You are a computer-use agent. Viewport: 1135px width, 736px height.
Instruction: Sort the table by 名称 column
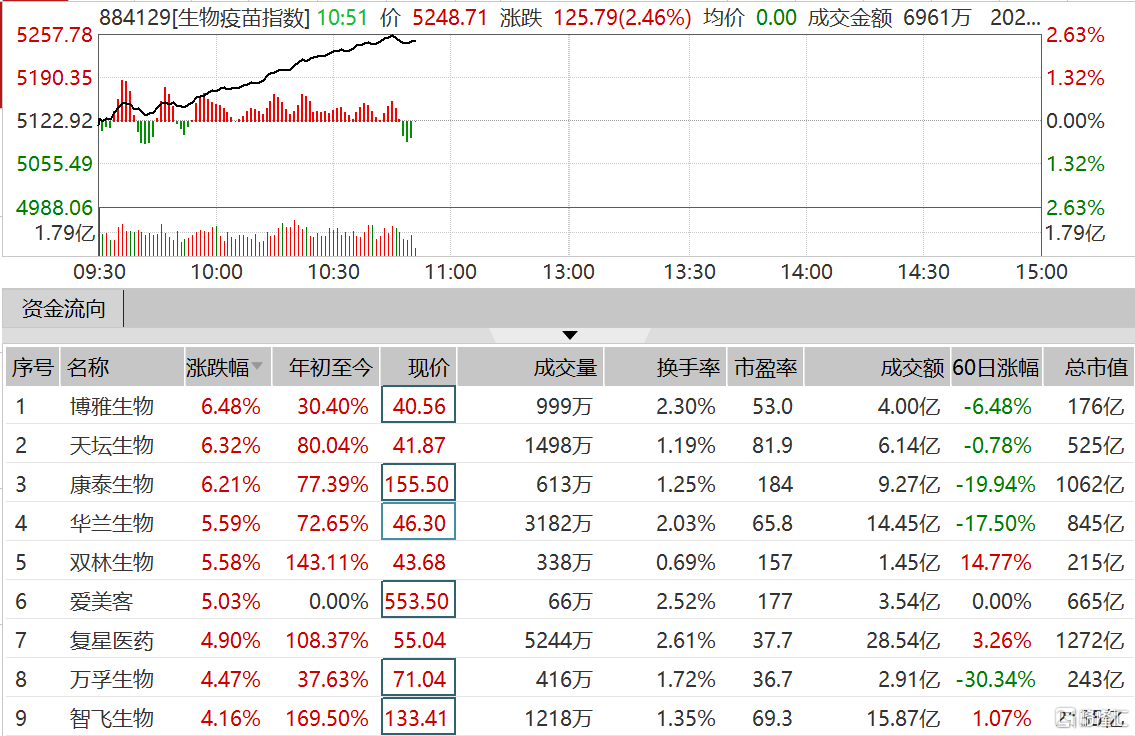coord(122,368)
